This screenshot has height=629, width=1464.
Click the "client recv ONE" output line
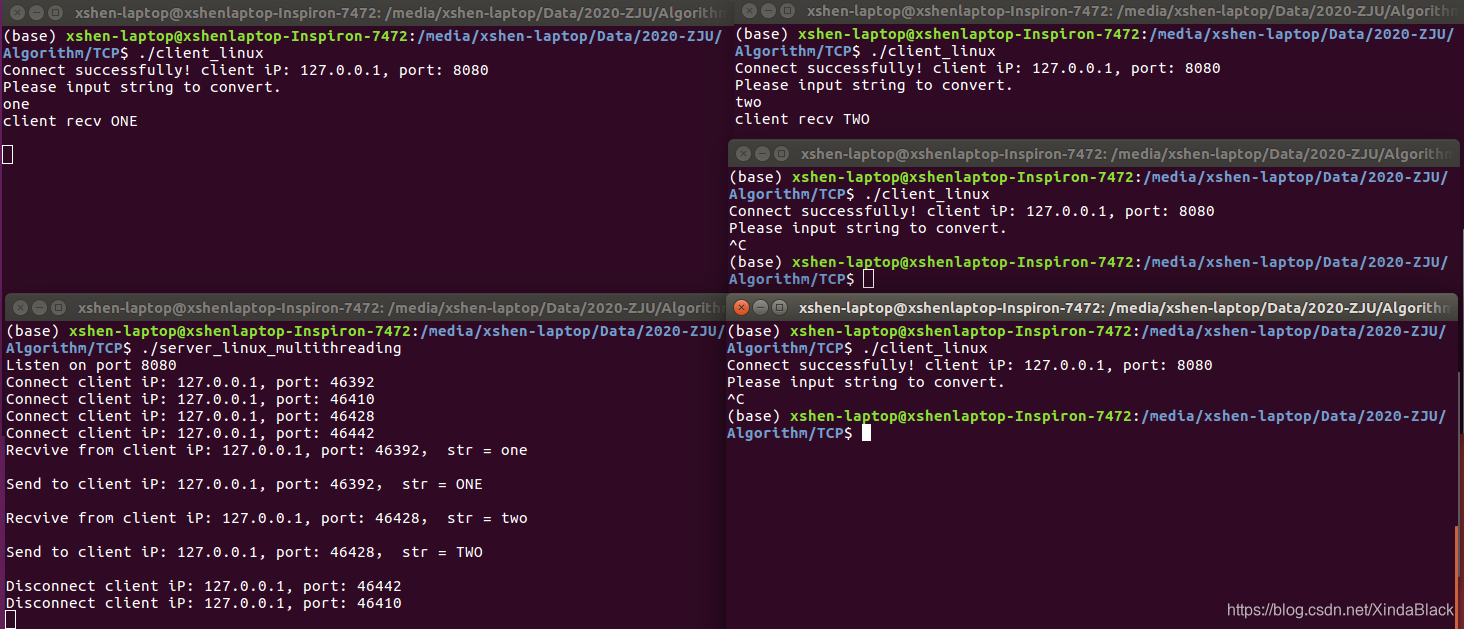pos(70,121)
